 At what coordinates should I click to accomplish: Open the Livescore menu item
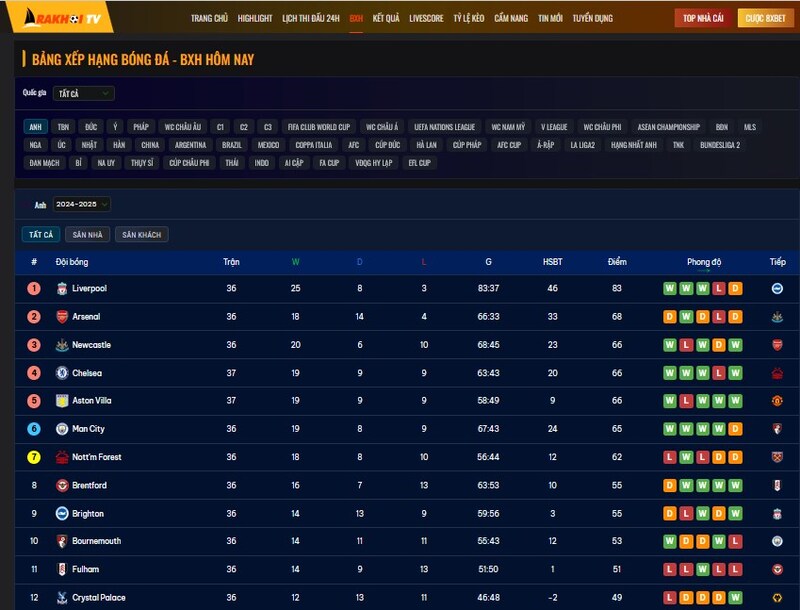pyautogui.click(x=427, y=18)
